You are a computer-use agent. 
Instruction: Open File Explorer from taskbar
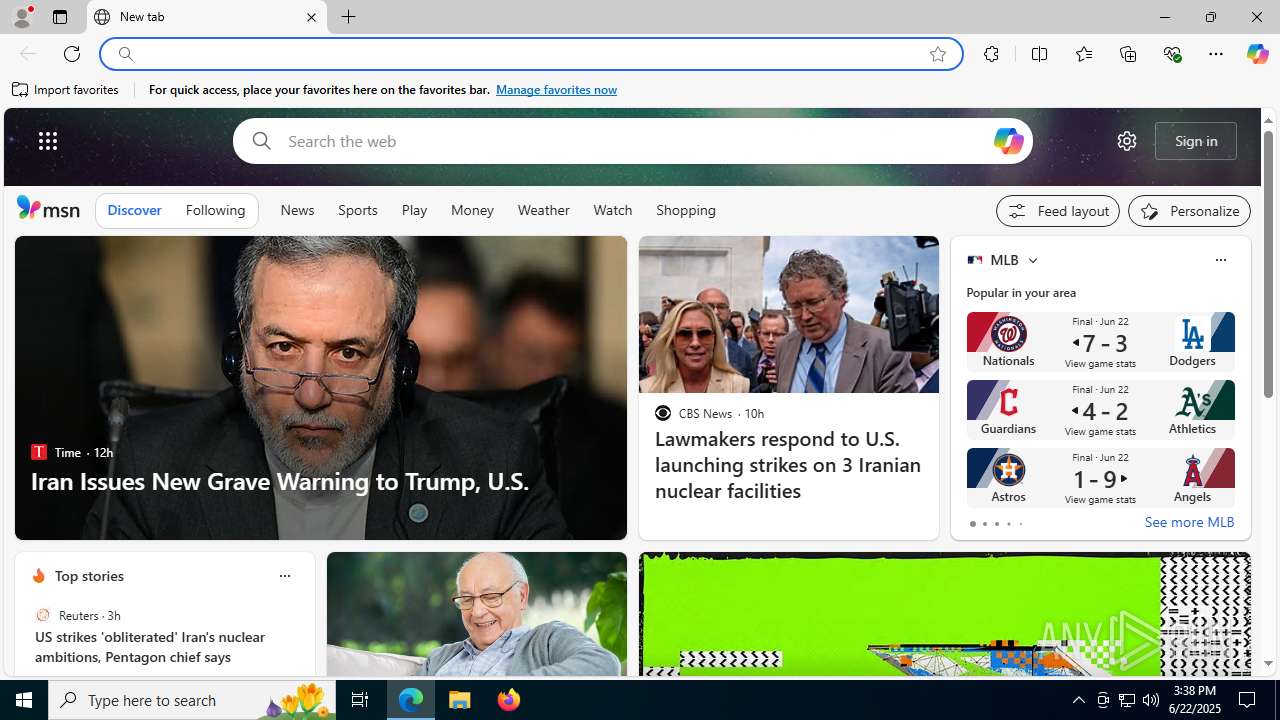[460, 700]
